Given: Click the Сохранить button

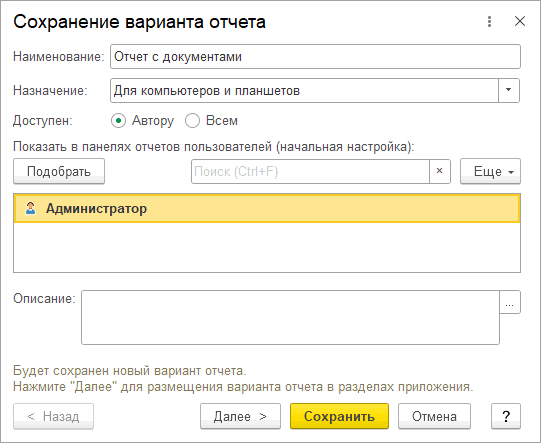Looking at the screenshot, I should [340, 416].
